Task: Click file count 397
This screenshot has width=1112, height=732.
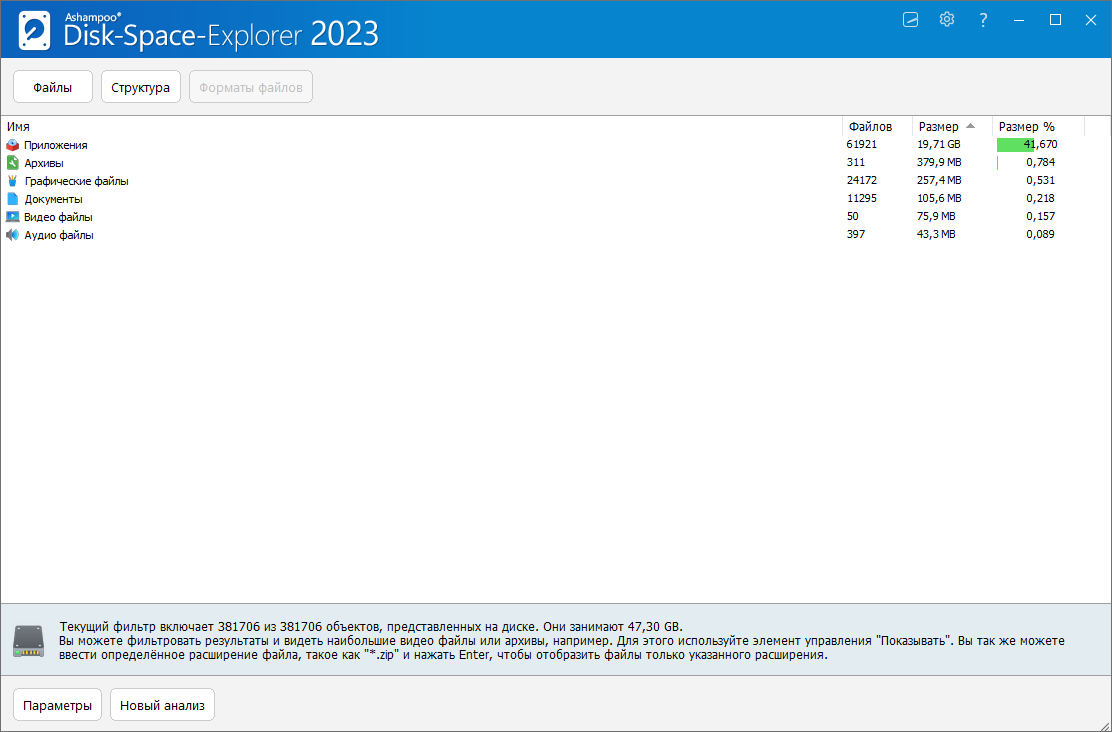Action: tap(856, 234)
